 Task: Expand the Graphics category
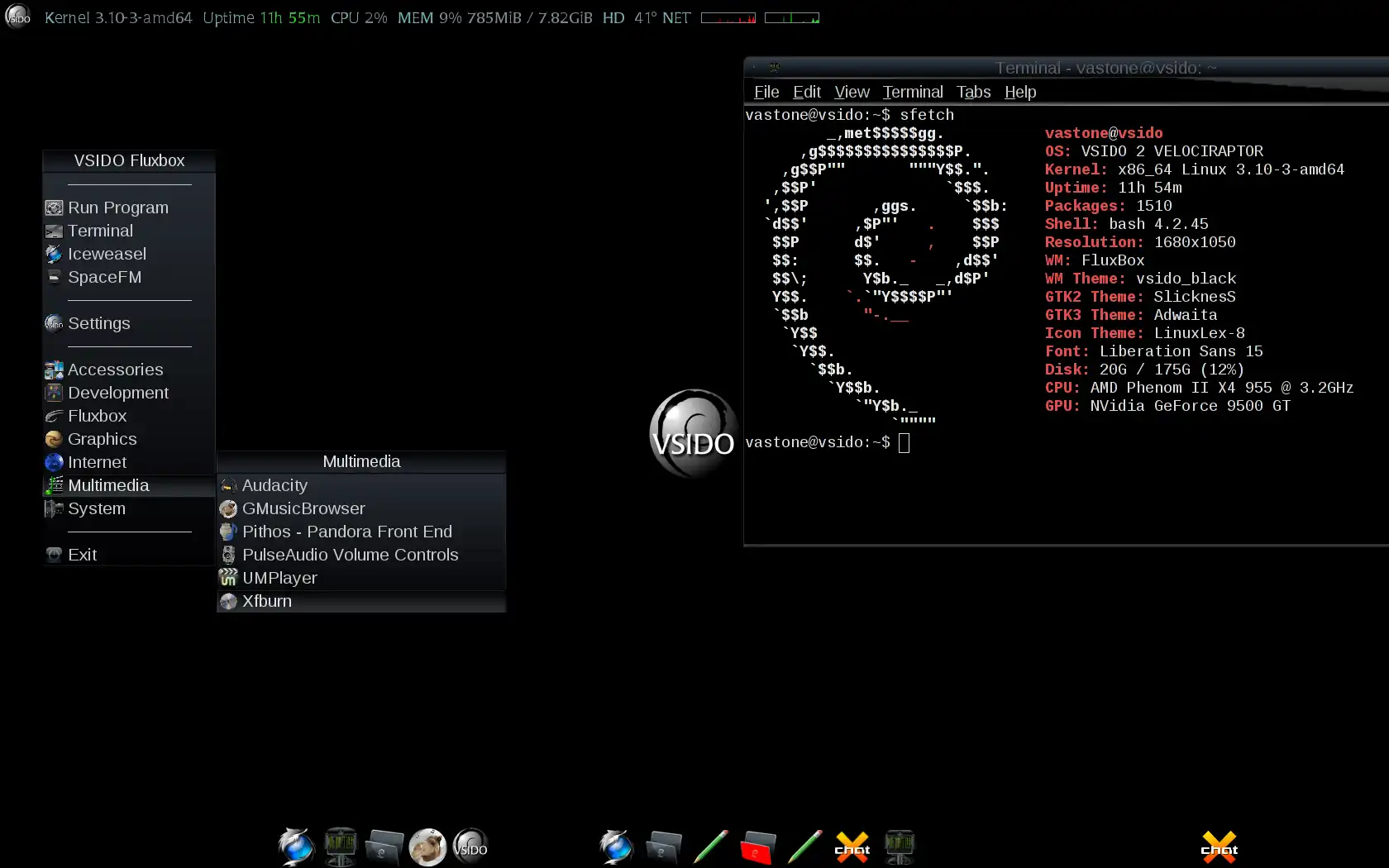pyautogui.click(x=129, y=439)
